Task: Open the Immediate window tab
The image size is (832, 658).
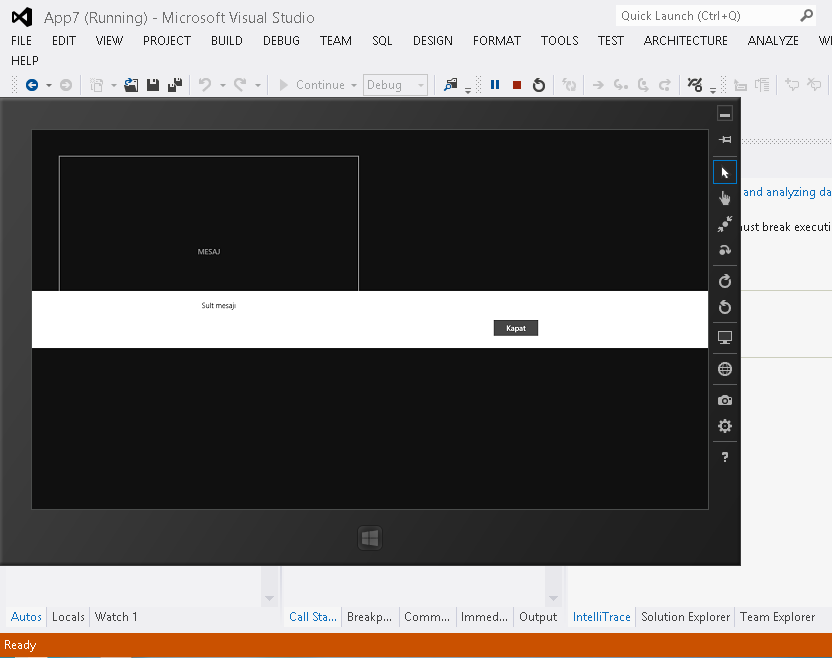Action: [x=484, y=617]
